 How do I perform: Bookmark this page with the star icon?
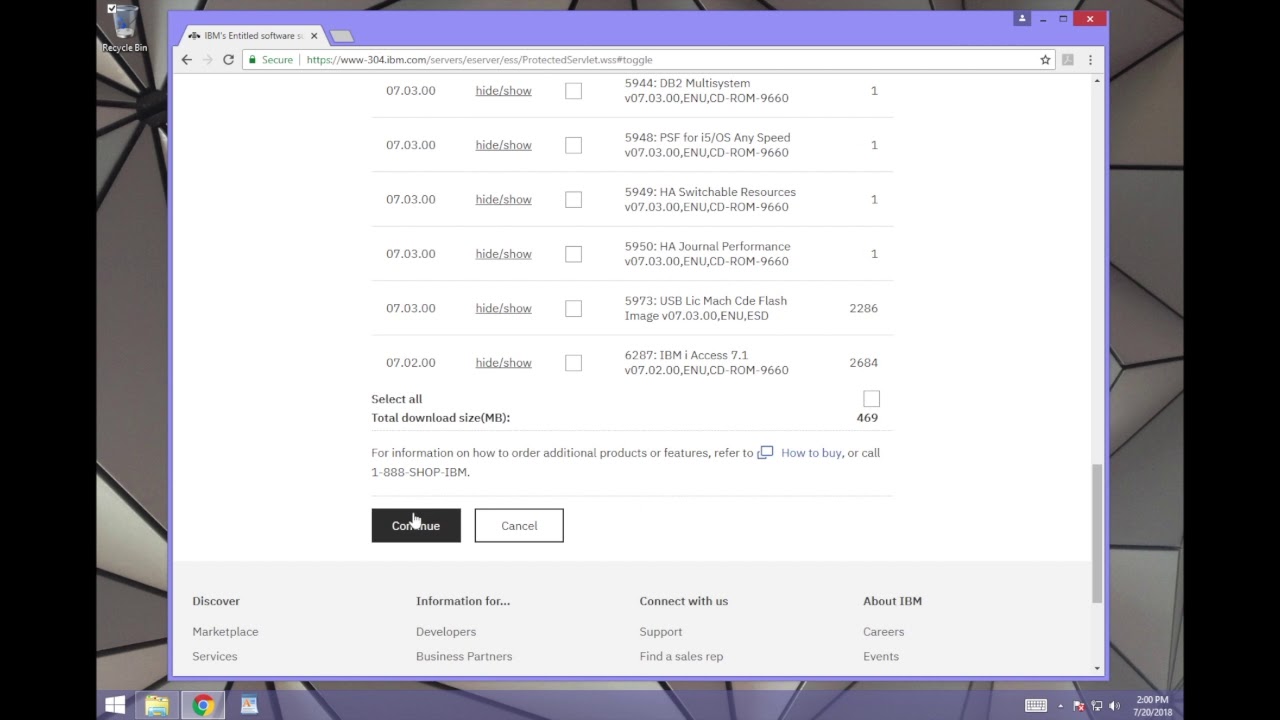click(1045, 60)
